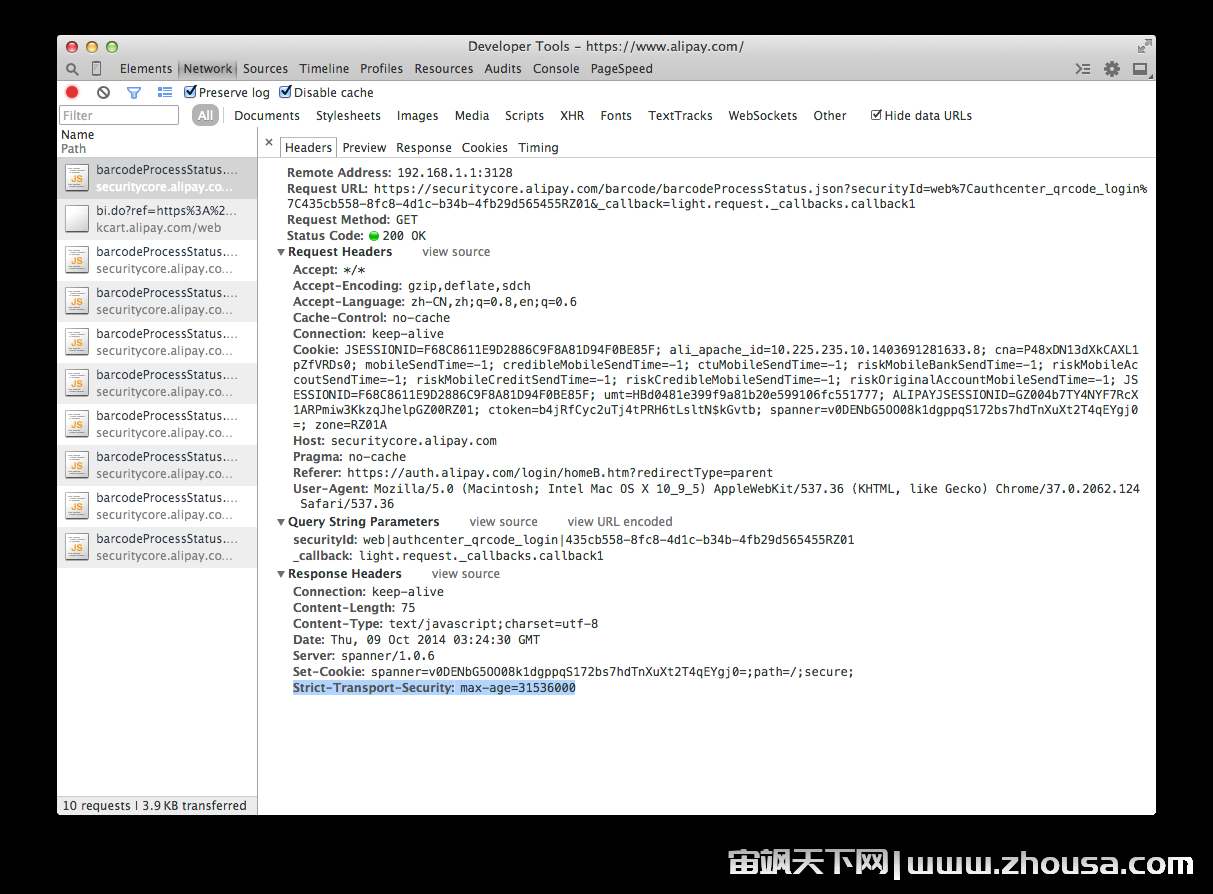Select the Headers detail tab
1213x894 pixels.
coord(308,147)
